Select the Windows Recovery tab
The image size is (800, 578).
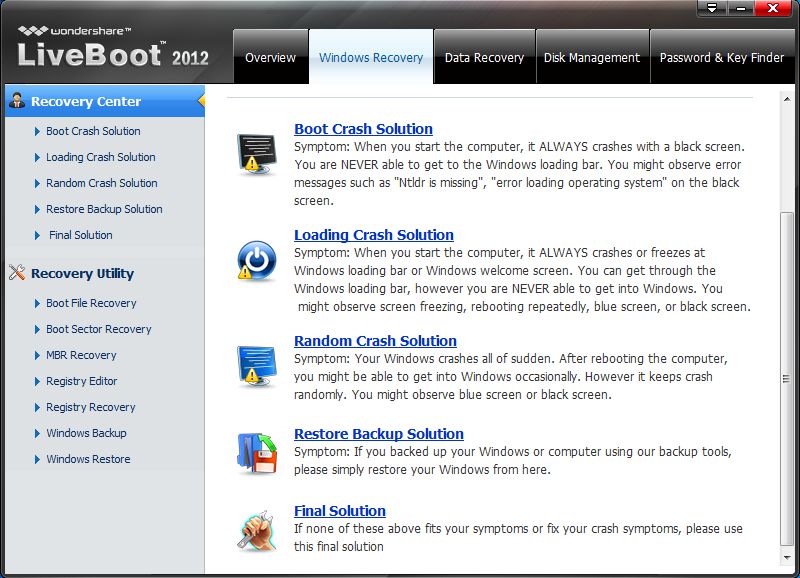371,57
